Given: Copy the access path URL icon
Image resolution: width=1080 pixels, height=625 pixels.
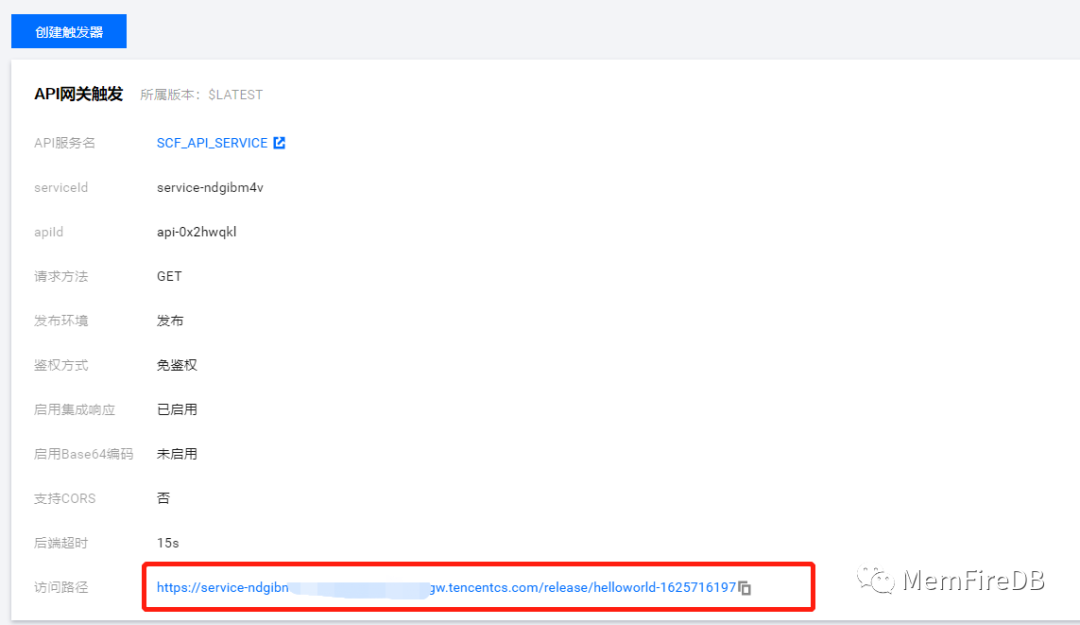Looking at the screenshot, I should coord(745,588).
